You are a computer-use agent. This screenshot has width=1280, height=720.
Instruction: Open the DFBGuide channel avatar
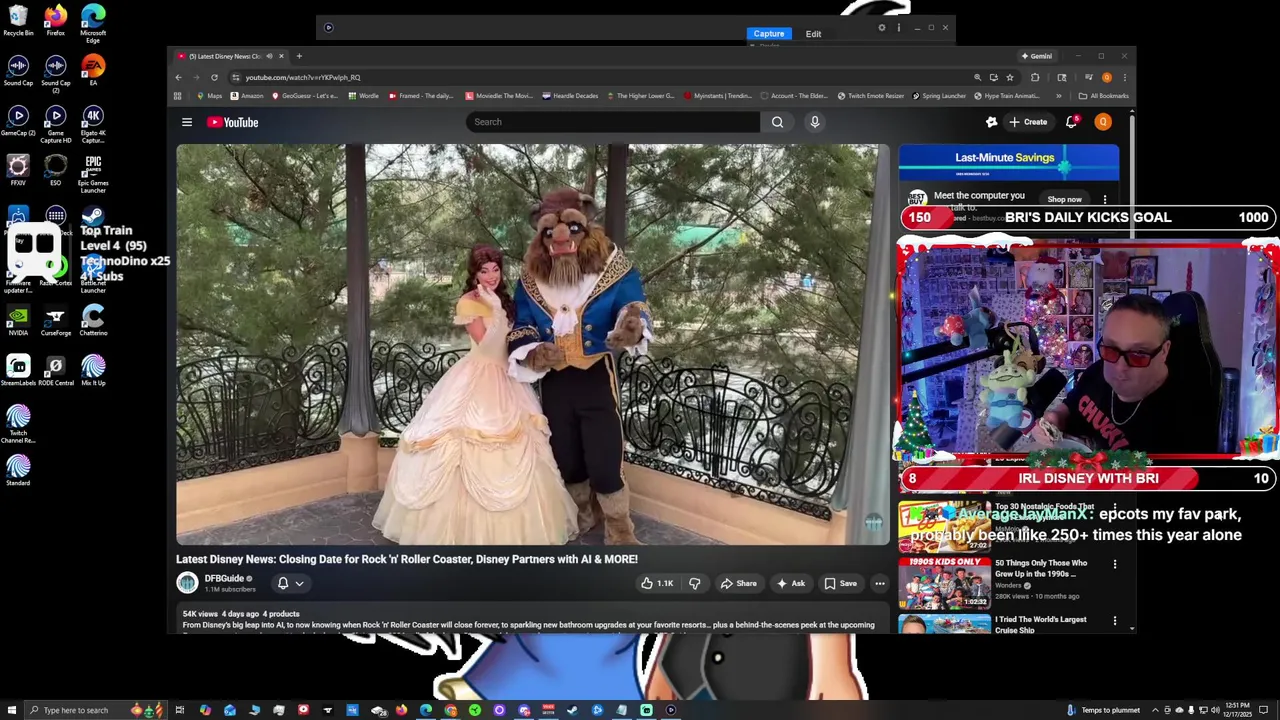pos(187,583)
